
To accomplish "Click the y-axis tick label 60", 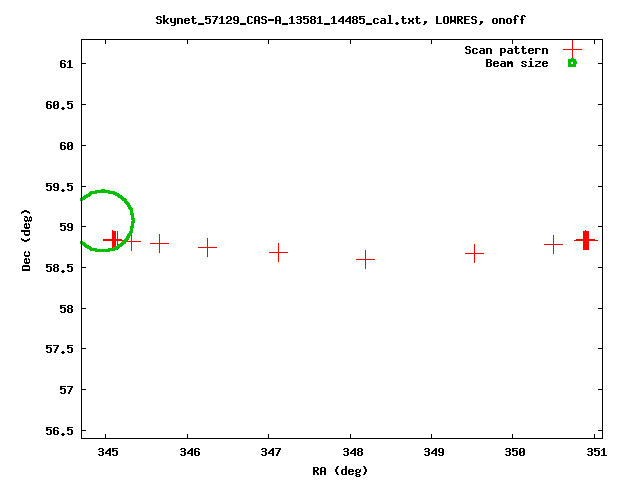I will (66, 146).
